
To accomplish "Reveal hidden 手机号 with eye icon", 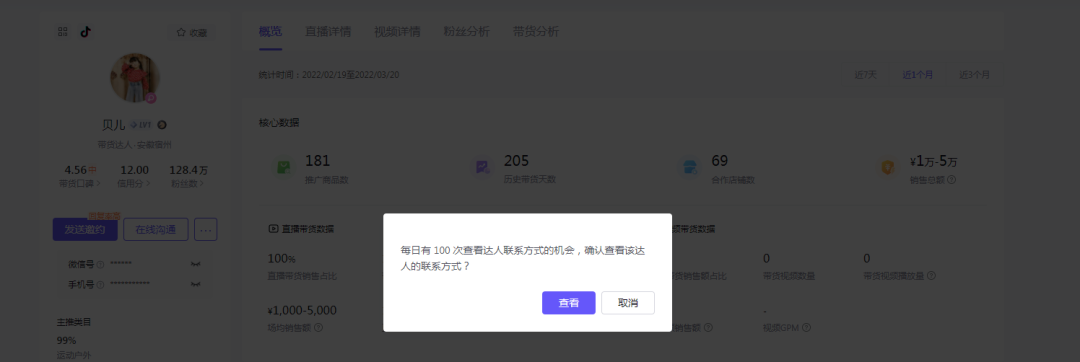I will pos(196,284).
